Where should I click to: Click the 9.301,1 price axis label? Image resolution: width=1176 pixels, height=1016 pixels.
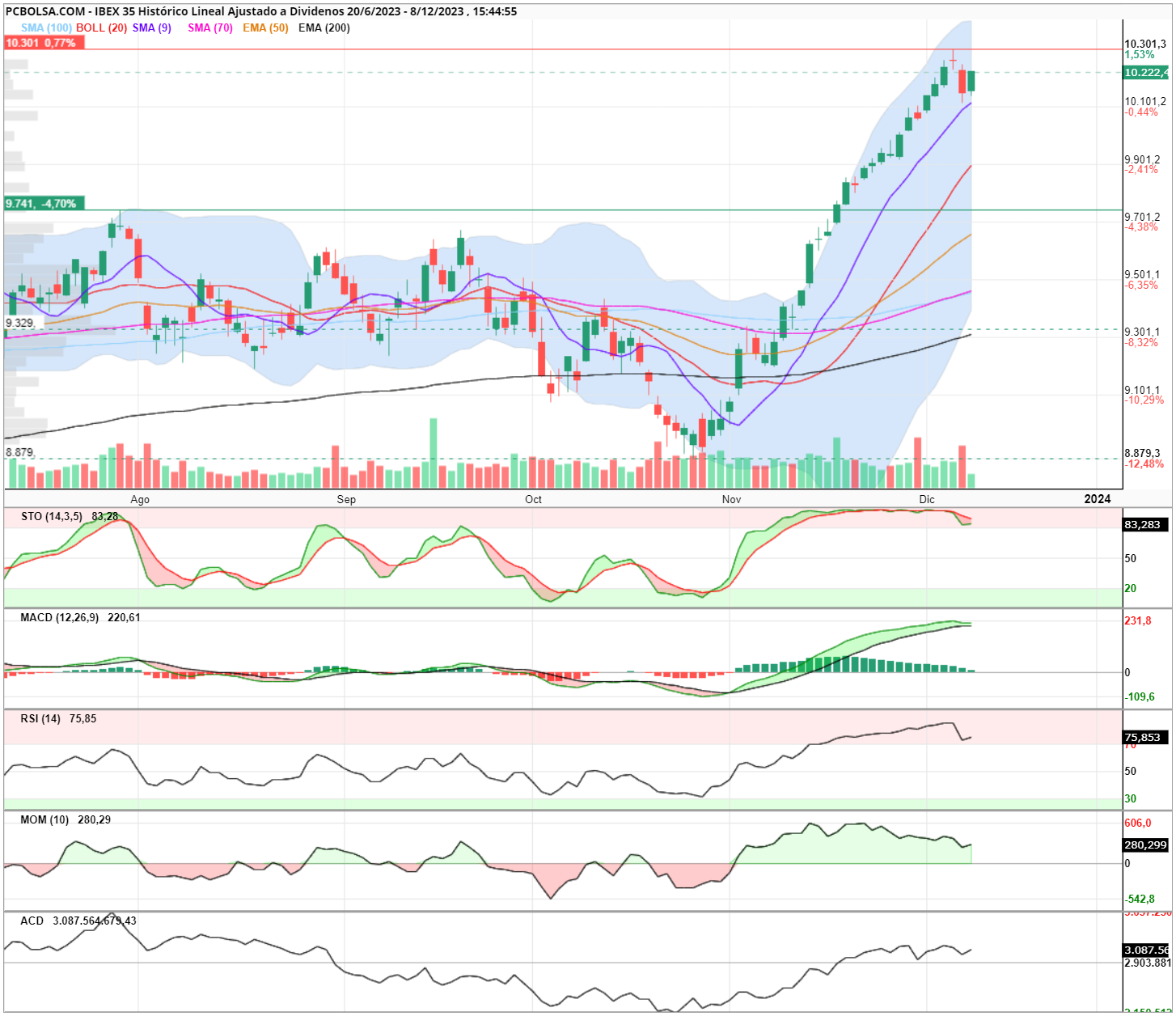[x=1143, y=332]
